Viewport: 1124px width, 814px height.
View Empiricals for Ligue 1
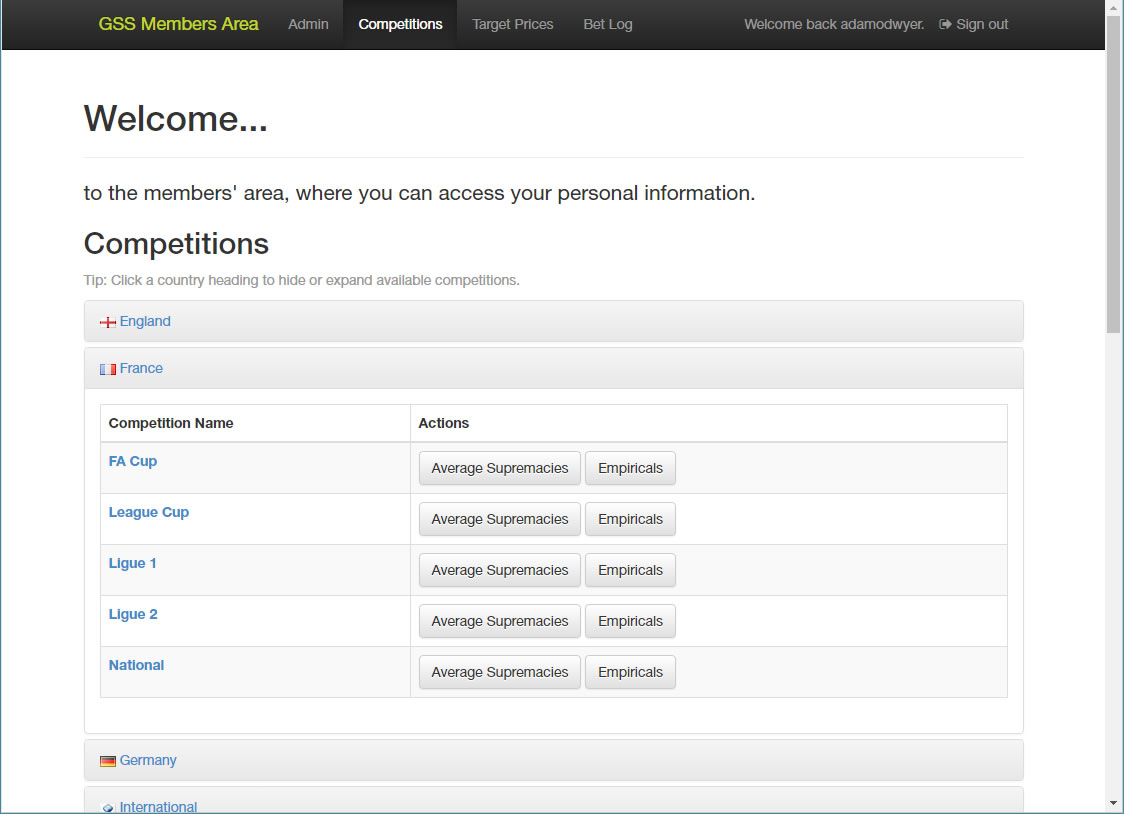click(630, 570)
